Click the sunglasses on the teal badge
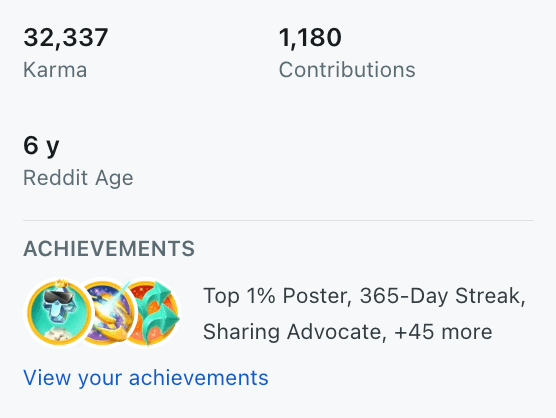The image size is (556, 418). (x=59, y=297)
